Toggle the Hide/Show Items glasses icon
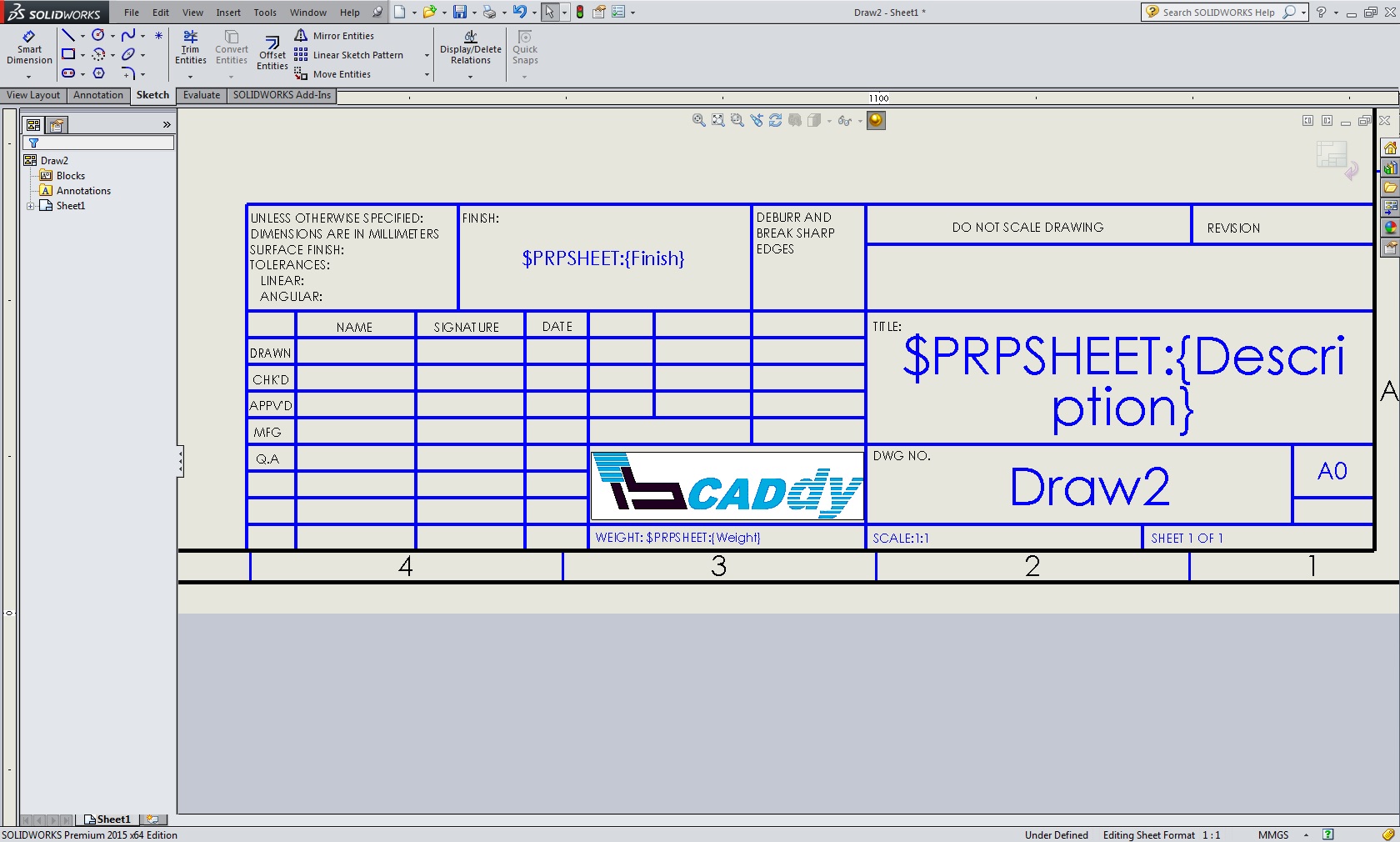Image resolution: width=1400 pixels, height=842 pixels. tap(844, 121)
